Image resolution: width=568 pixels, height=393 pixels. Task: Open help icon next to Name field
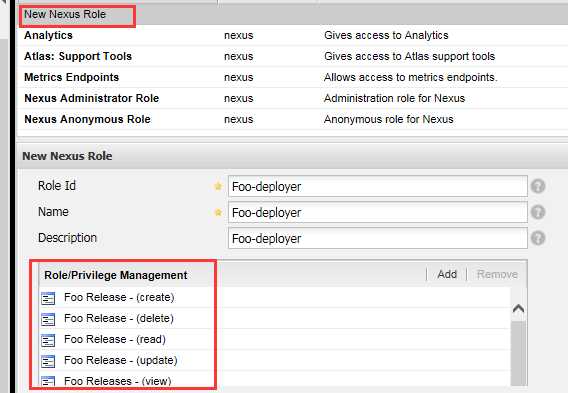pyautogui.click(x=538, y=212)
